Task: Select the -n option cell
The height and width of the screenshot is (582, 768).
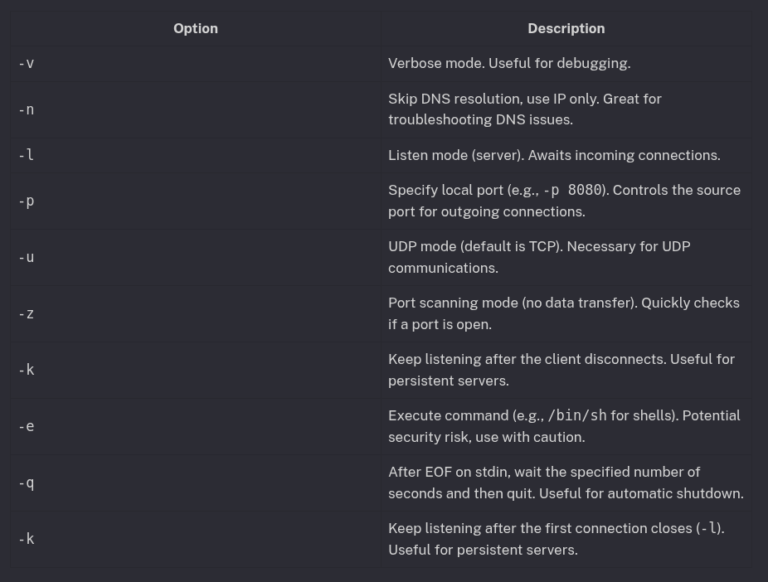Action: 27,109
